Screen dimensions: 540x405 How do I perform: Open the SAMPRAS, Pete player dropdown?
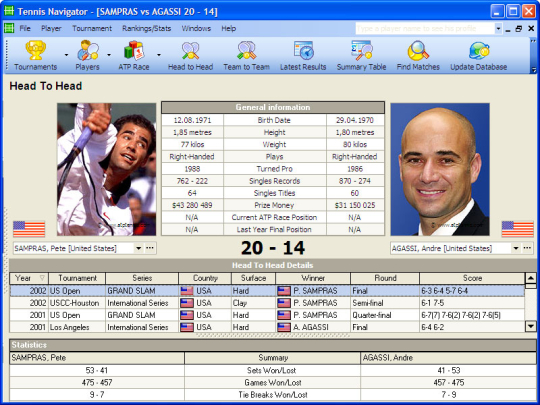point(138,248)
